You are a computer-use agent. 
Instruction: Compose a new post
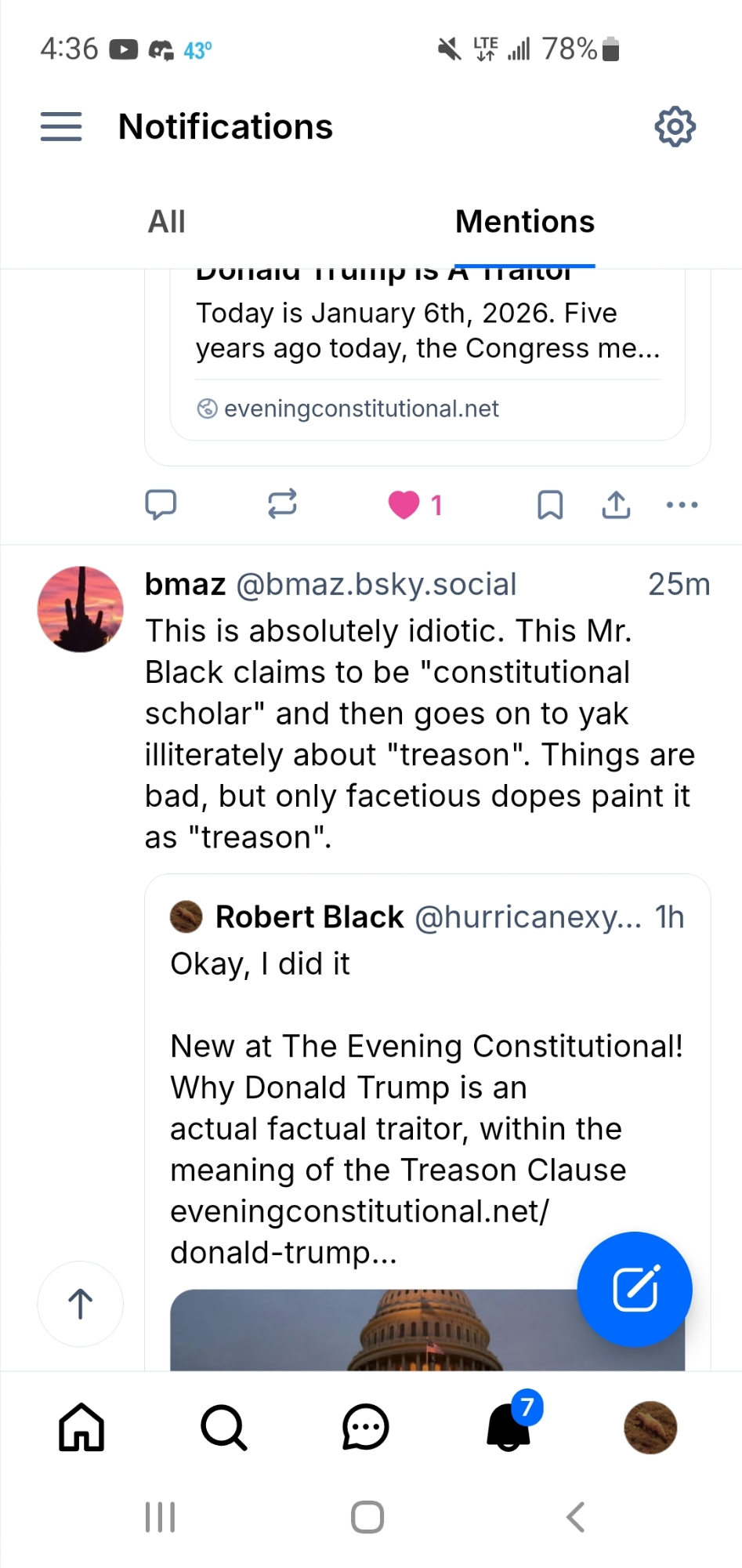point(635,1290)
